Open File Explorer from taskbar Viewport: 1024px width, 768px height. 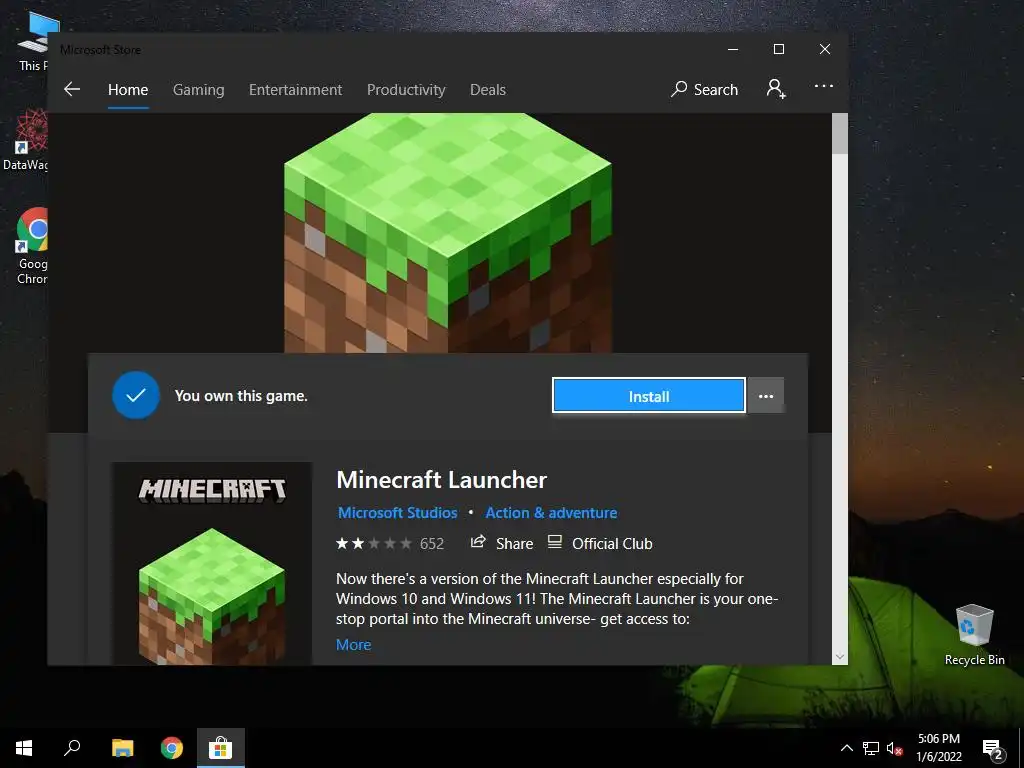click(x=122, y=748)
